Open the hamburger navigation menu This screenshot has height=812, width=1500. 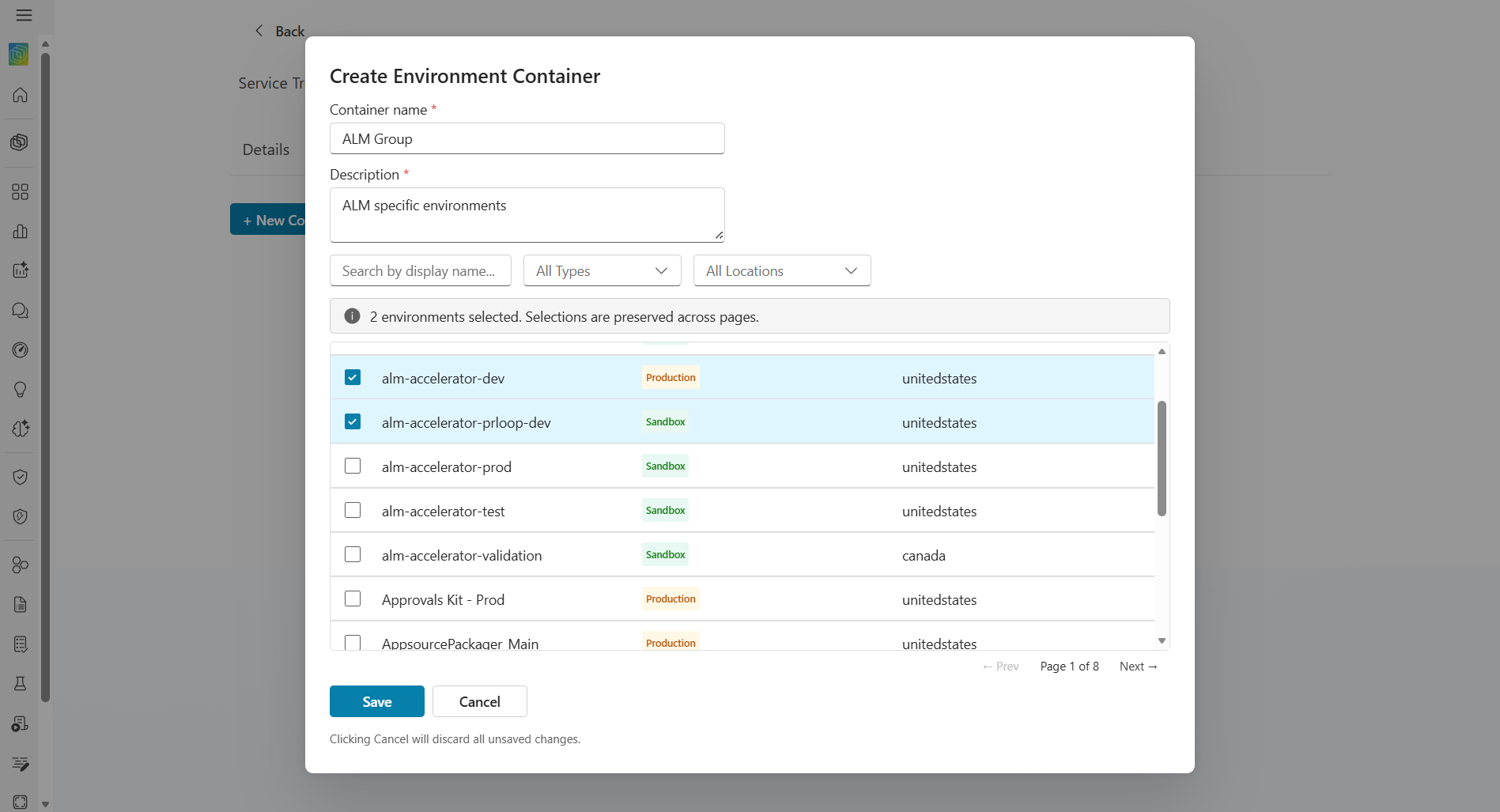(24, 15)
